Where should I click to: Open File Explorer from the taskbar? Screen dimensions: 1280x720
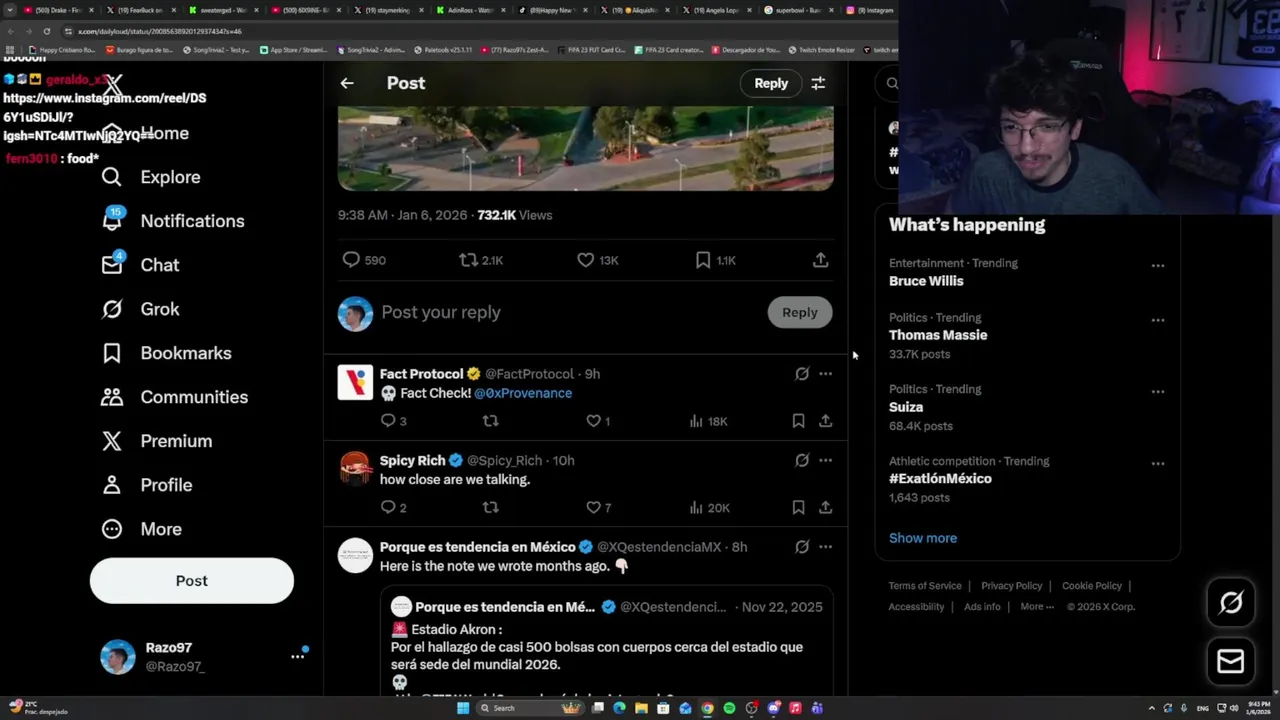coord(641,708)
